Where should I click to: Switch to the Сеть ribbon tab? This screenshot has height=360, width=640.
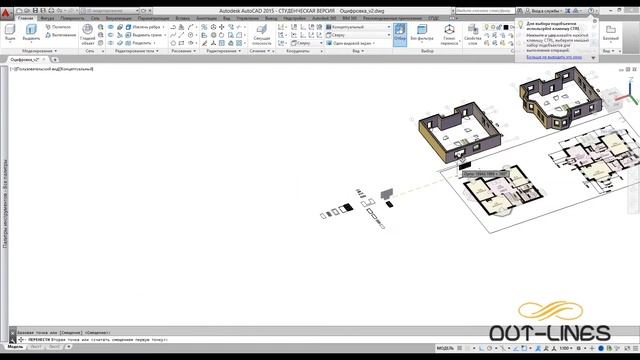point(95,18)
